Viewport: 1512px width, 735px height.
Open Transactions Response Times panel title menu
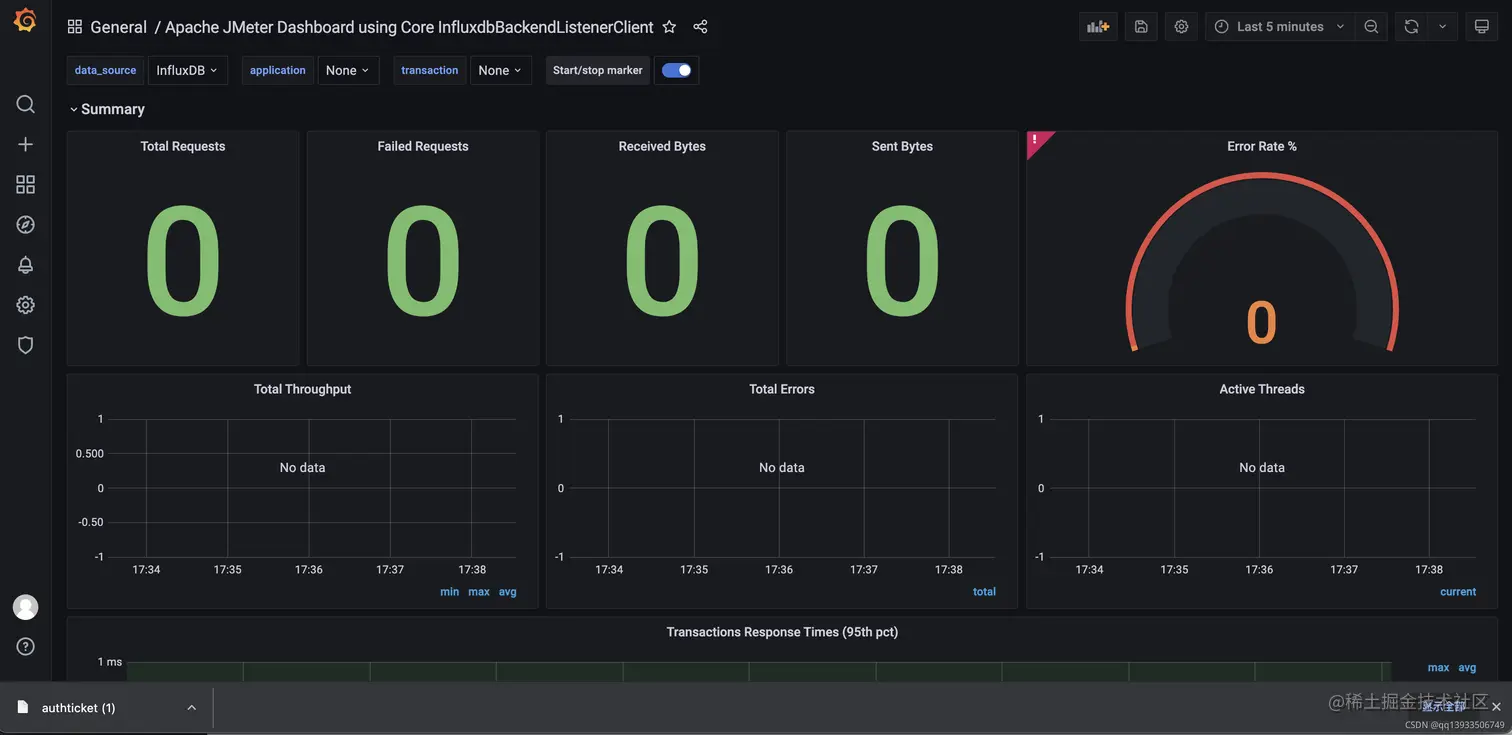tap(782, 632)
